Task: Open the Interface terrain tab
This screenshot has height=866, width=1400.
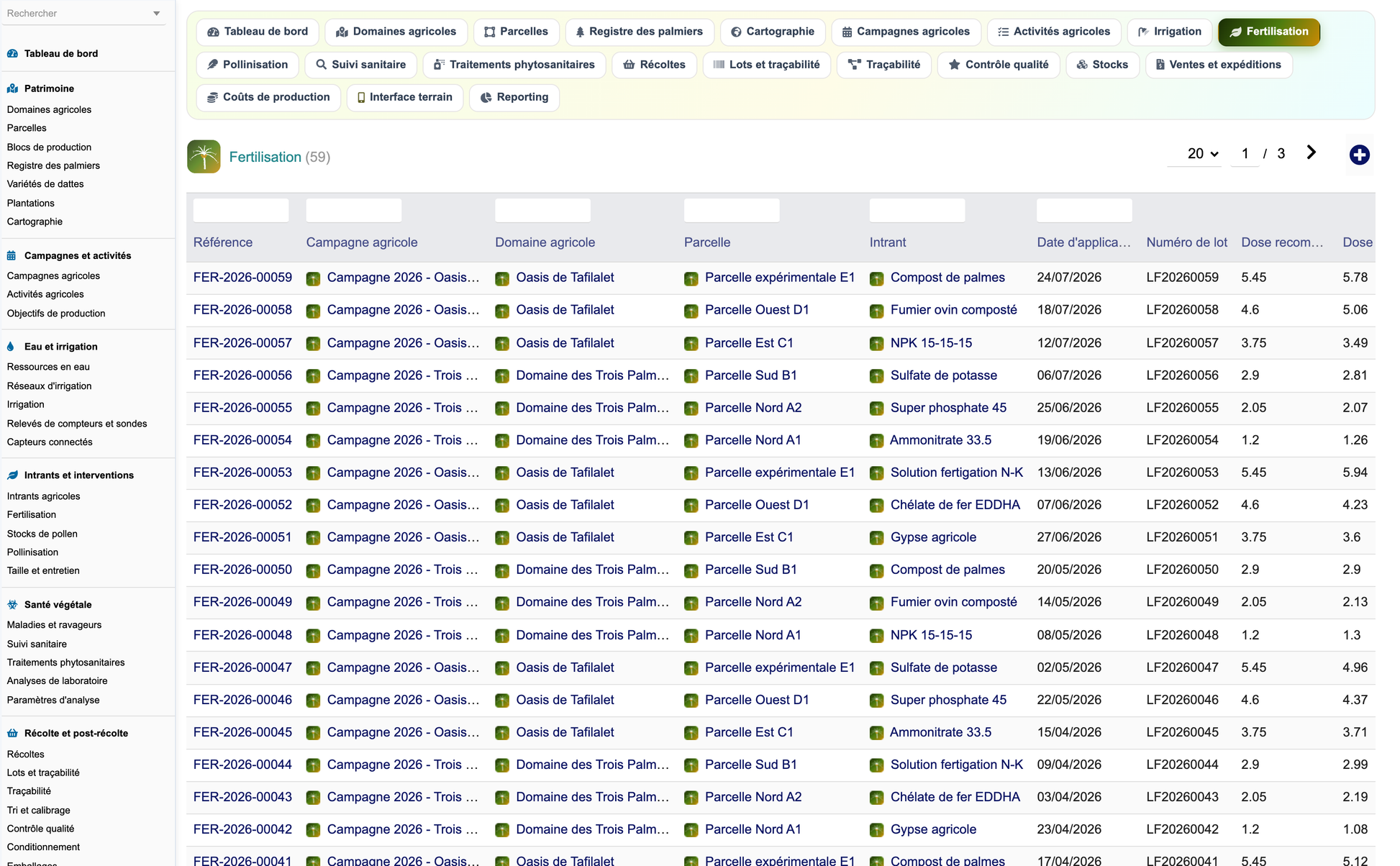Action: click(404, 97)
